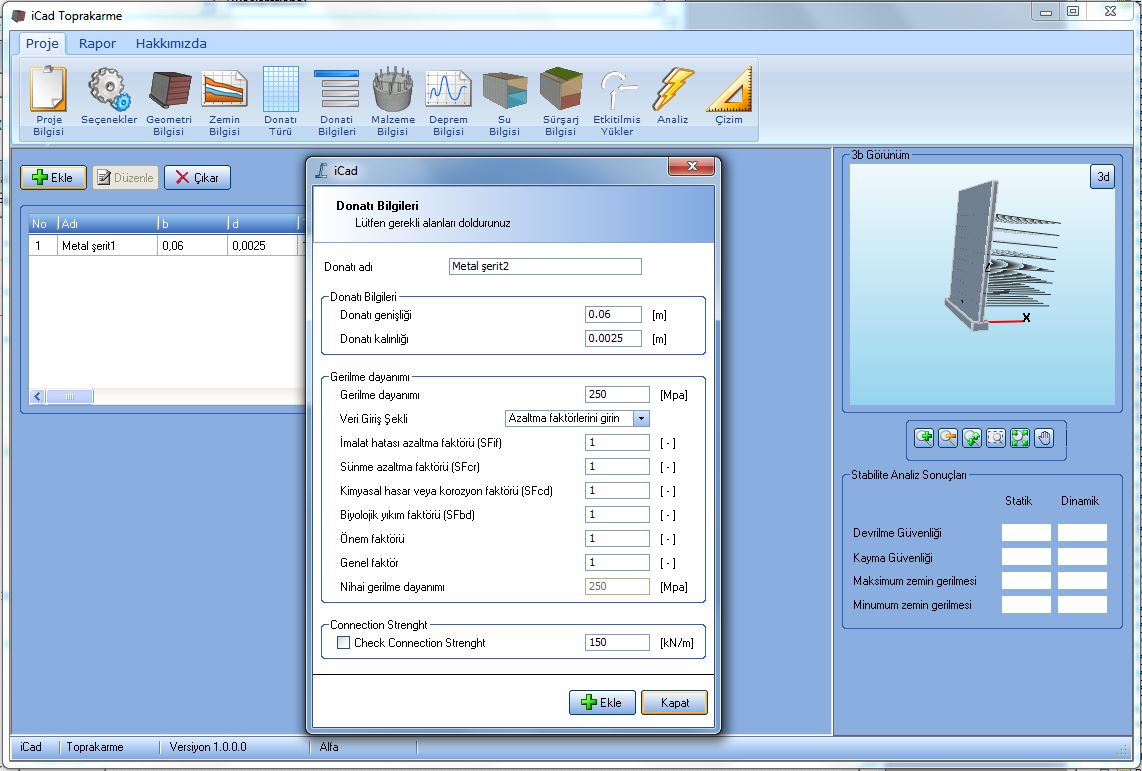Click the İmalat hatası azaltma faktörü field
This screenshot has height=771, width=1142.
click(x=617, y=443)
